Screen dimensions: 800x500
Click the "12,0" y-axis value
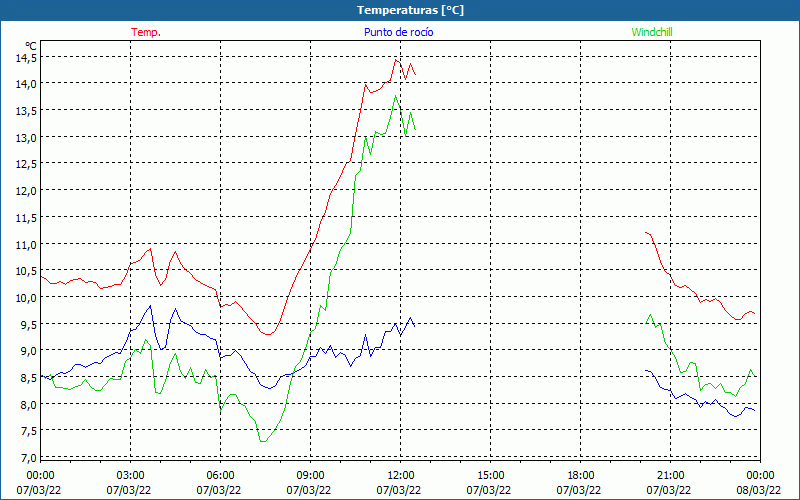coord(26,191)
